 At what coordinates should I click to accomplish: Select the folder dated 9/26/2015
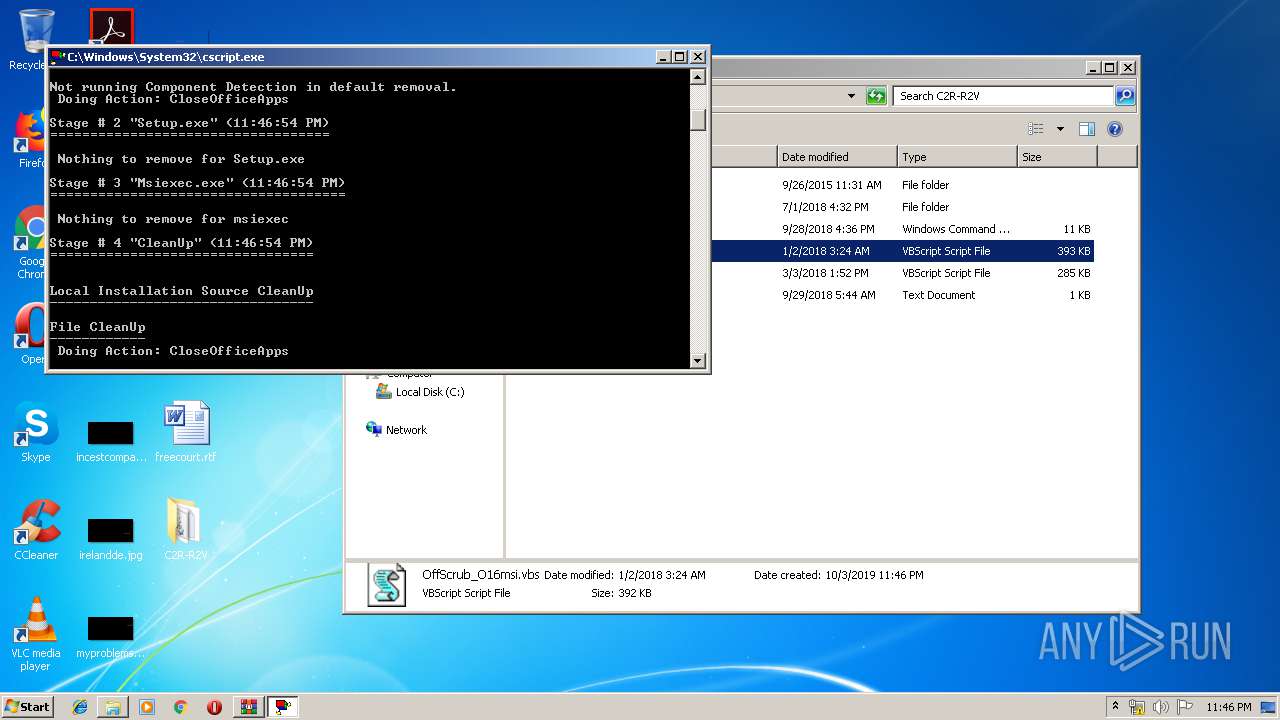[902, 185]
